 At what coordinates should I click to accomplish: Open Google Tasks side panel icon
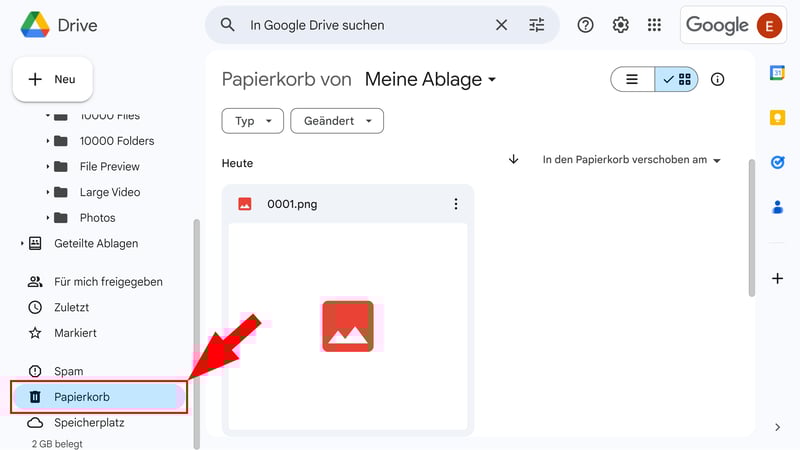[x=777, y=162]
